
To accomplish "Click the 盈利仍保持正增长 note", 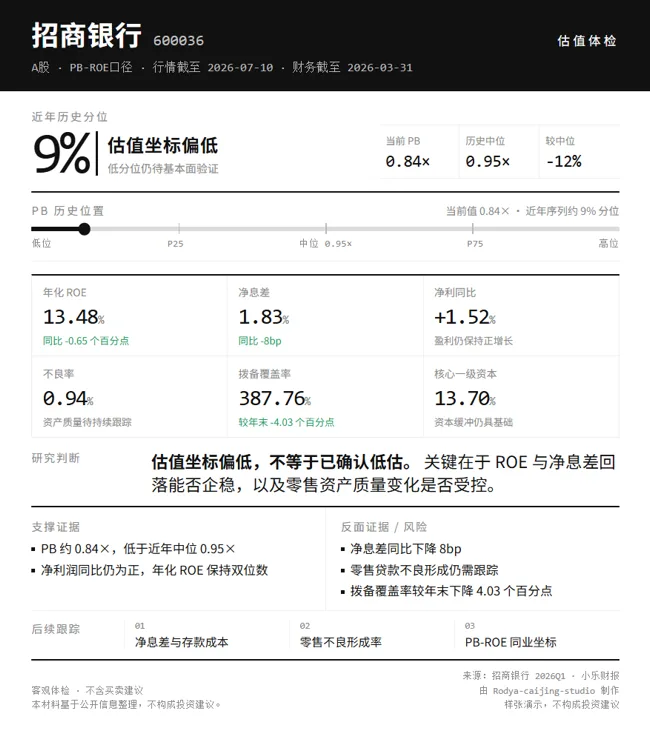I will pyautogui.click(x=473, y=341).
